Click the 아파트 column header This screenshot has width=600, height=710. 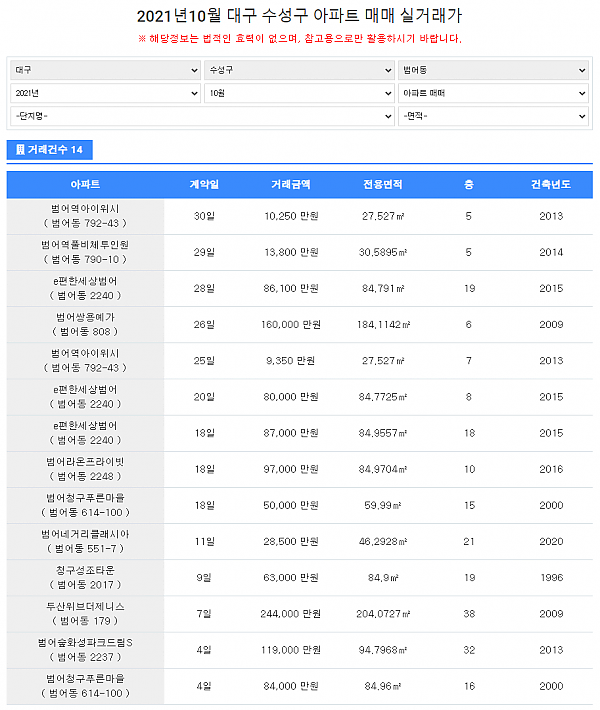click(x=85, y=185)
